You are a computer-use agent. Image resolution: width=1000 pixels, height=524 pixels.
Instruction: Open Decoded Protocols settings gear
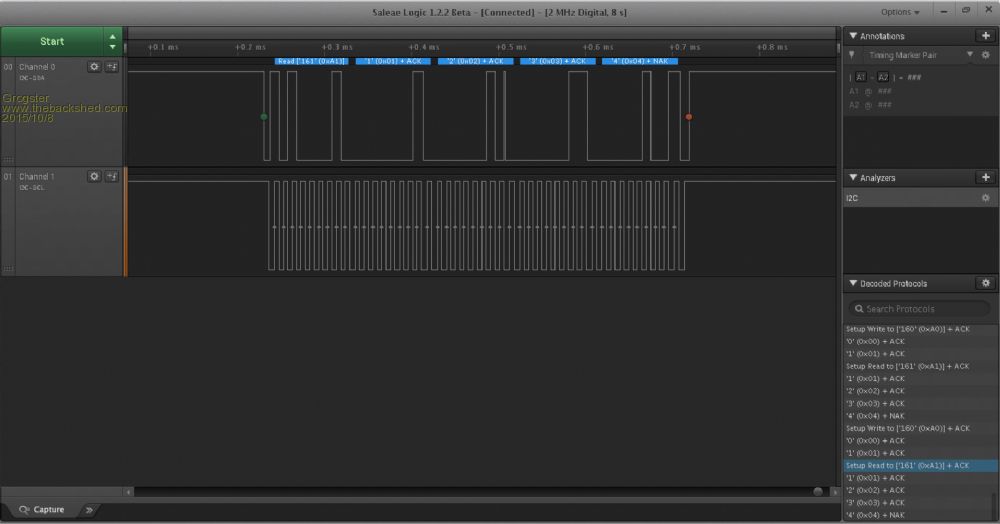(985, 284)
